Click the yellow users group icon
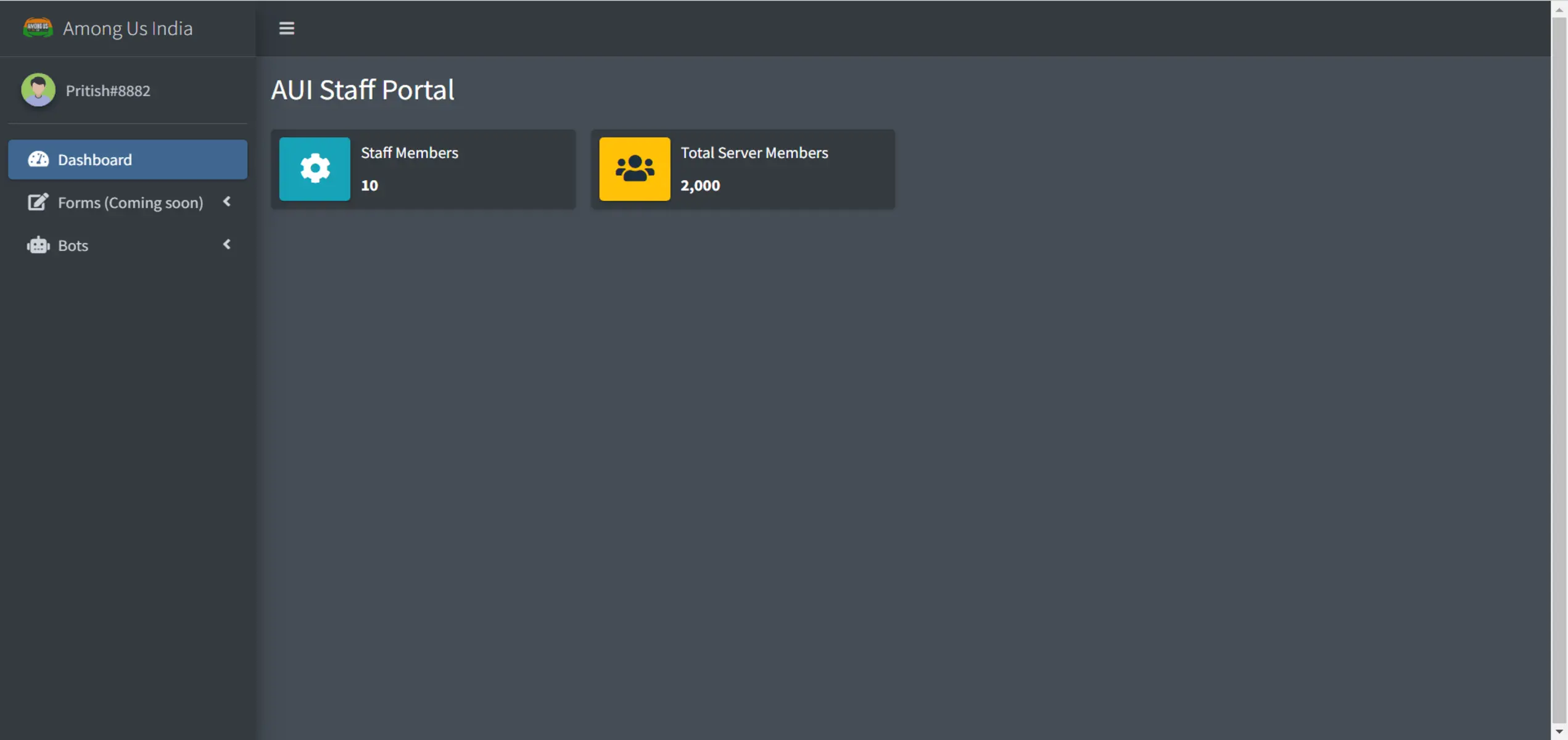 (634, 169)
